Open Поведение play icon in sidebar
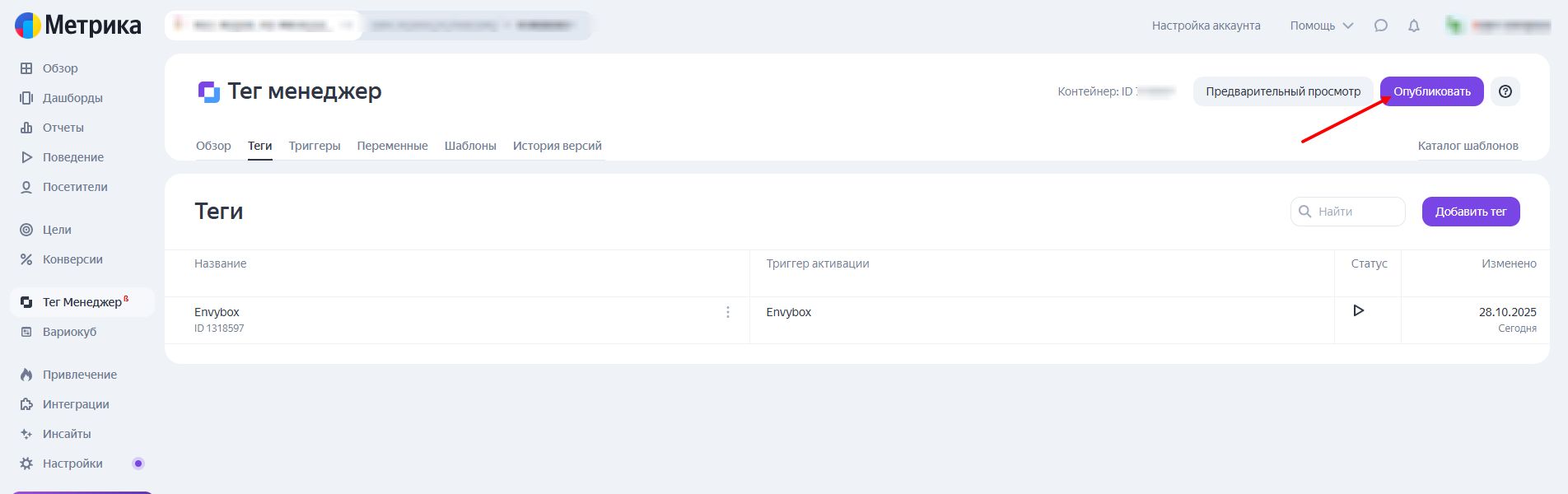 pyautogui.click(x=26, y=157)
